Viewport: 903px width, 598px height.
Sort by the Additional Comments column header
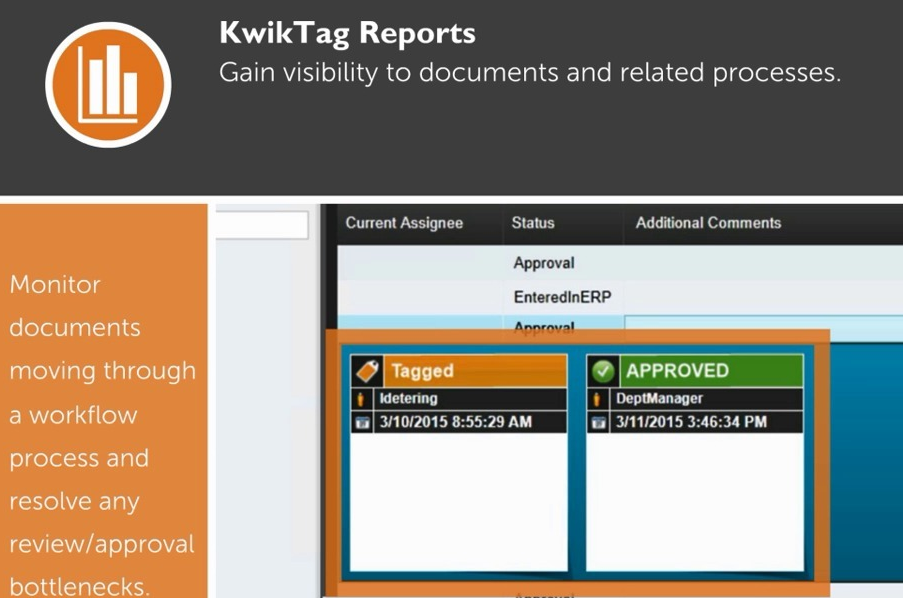point(708,223)
